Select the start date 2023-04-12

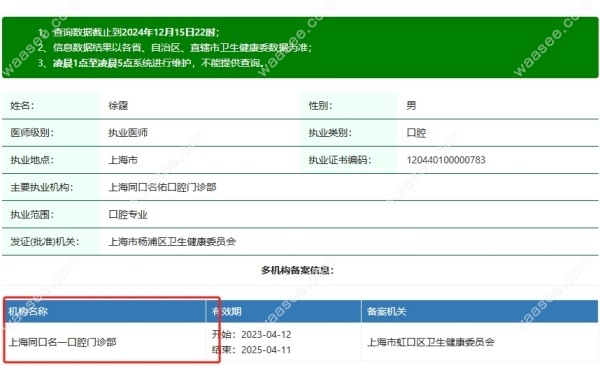tap(266, 335)
